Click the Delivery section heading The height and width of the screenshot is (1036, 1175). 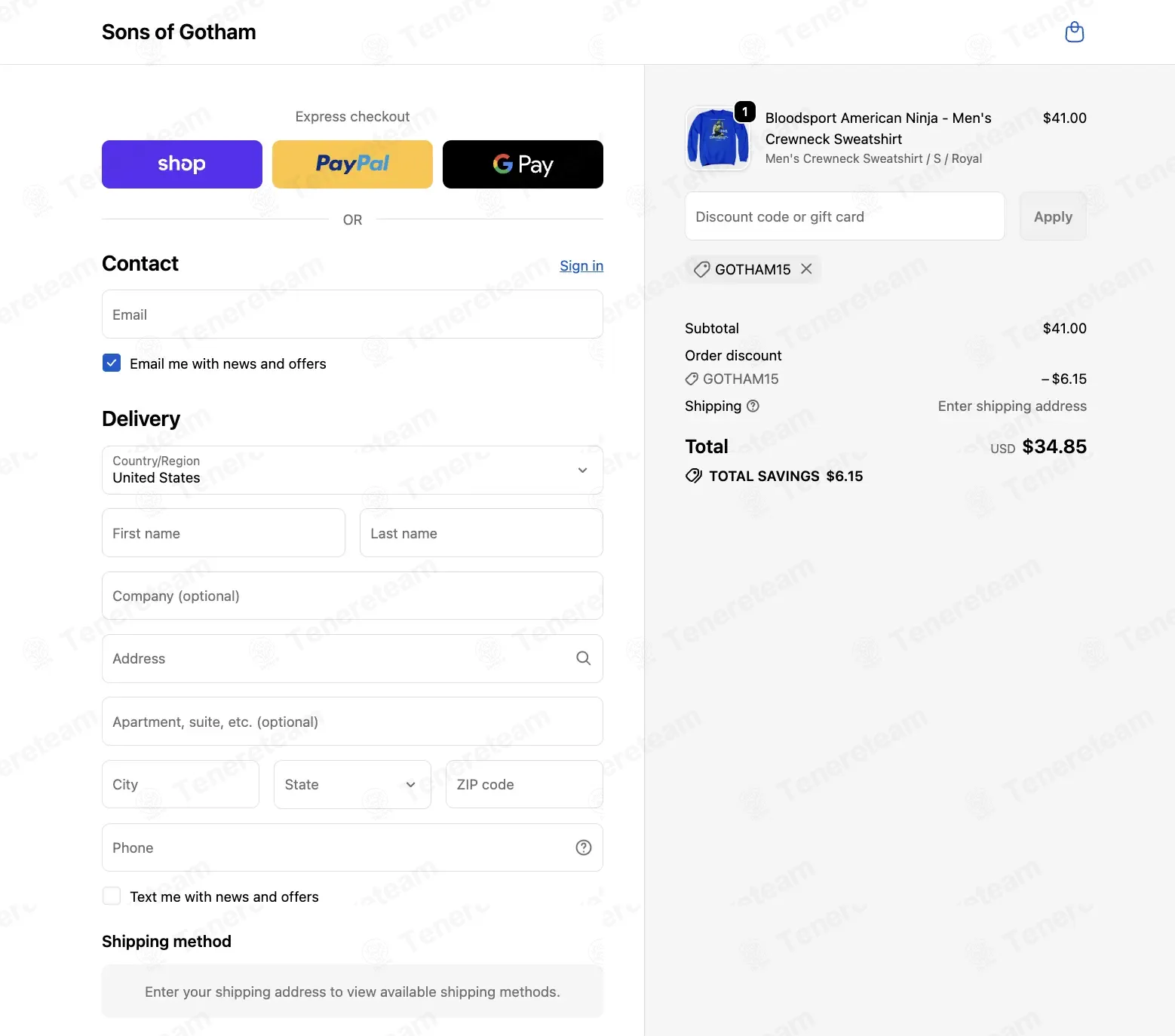[141, 418]
